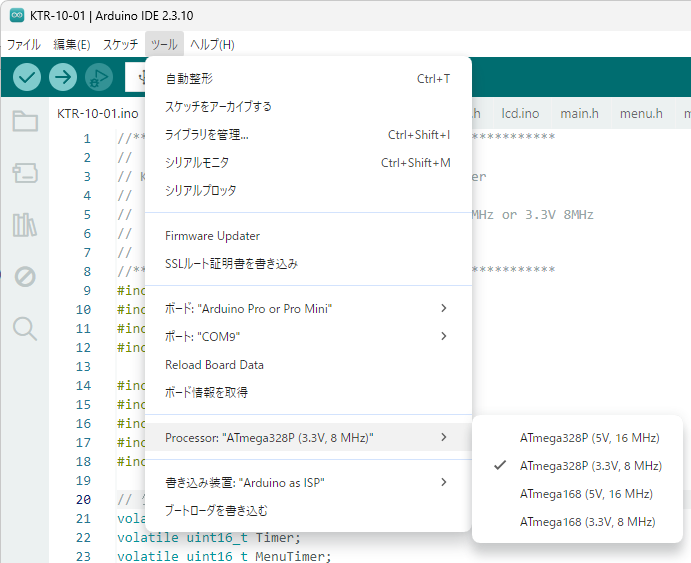Screen dimensions: 691x563
Task: Switch to the lcd.ino tab
Action: [520, 114]
